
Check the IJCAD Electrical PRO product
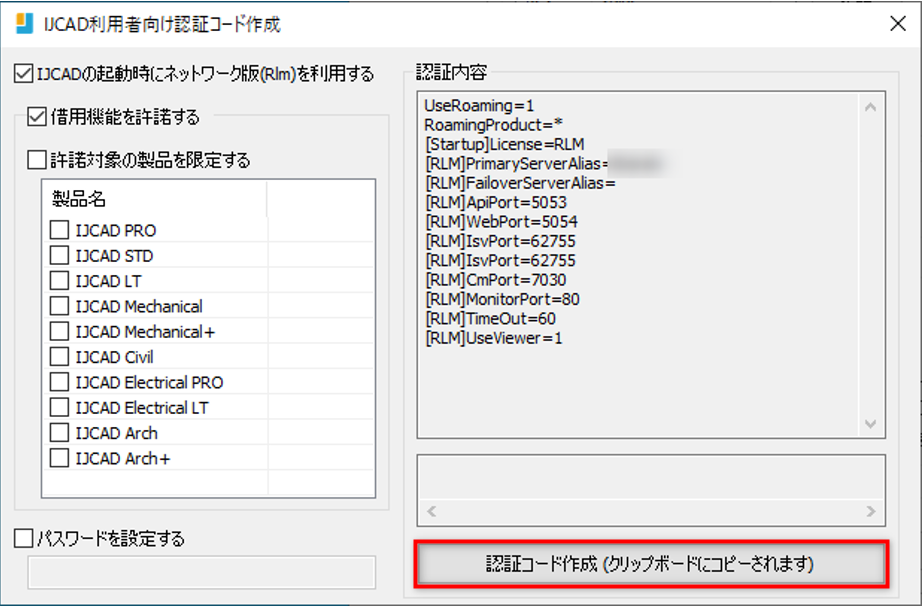click(59, 382)
